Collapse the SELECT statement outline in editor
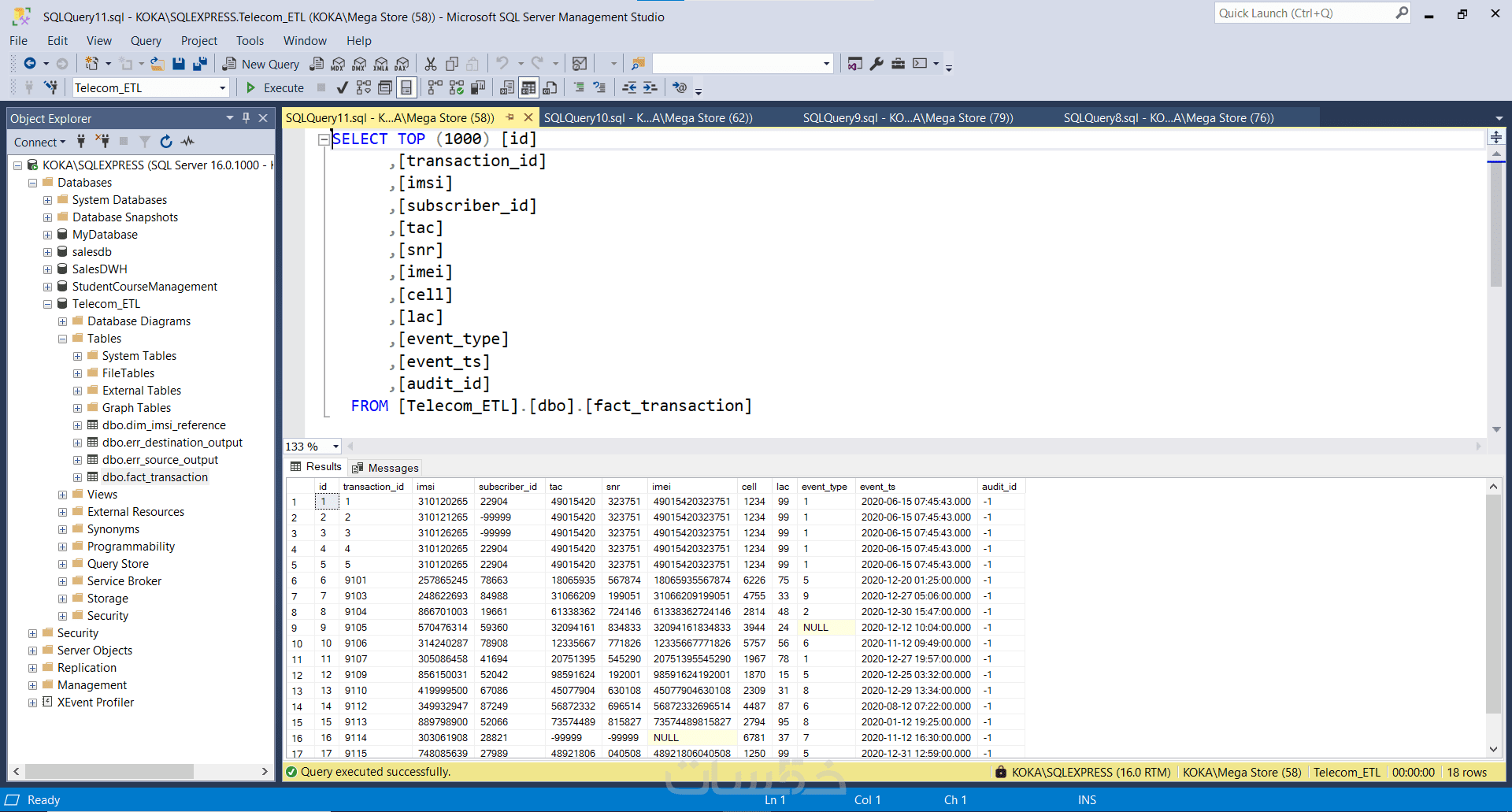Viewport: 1512px width, 812px height. coord(323,139)
